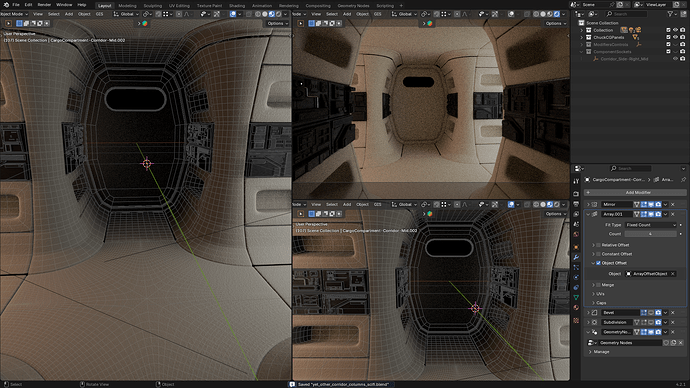Click the Scene name field
Image resolution: width=690 pixels, height=388 pixels.
(x=595, y=5)
